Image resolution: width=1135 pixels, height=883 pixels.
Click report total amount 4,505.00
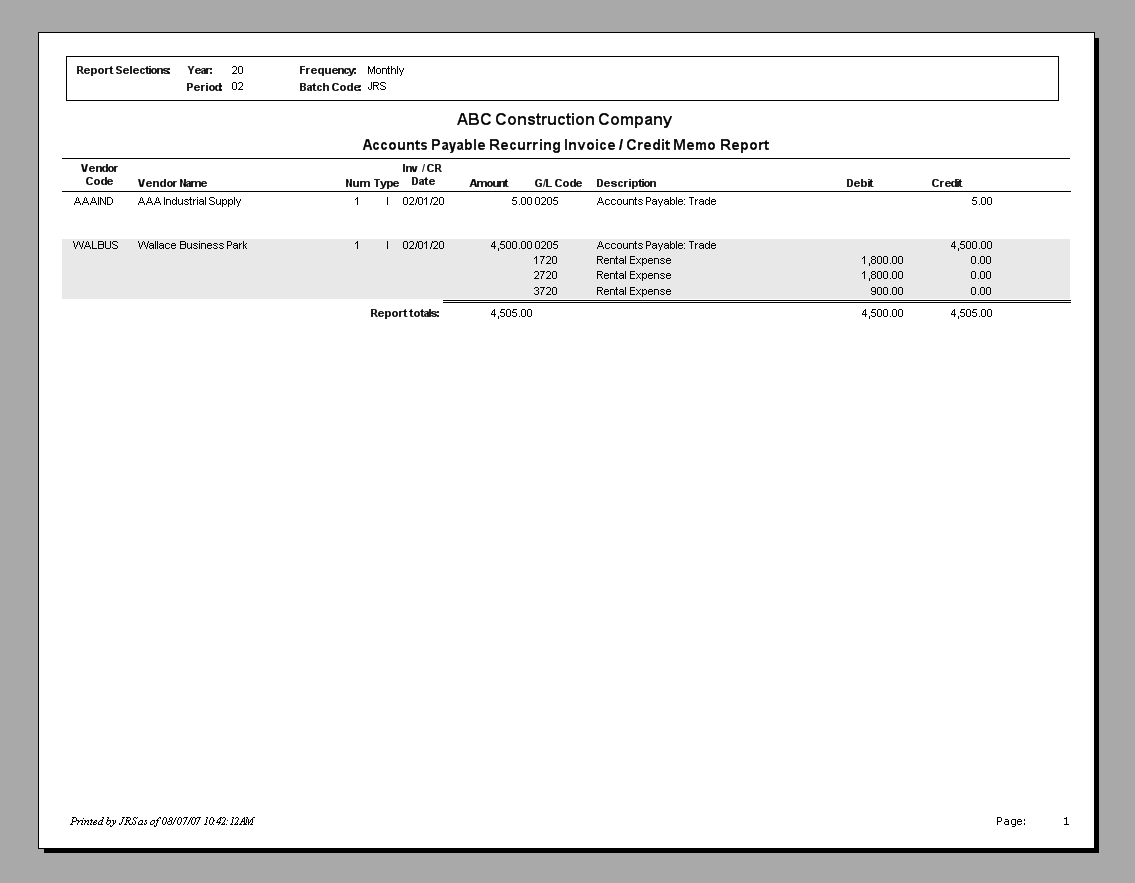[511, 313]
